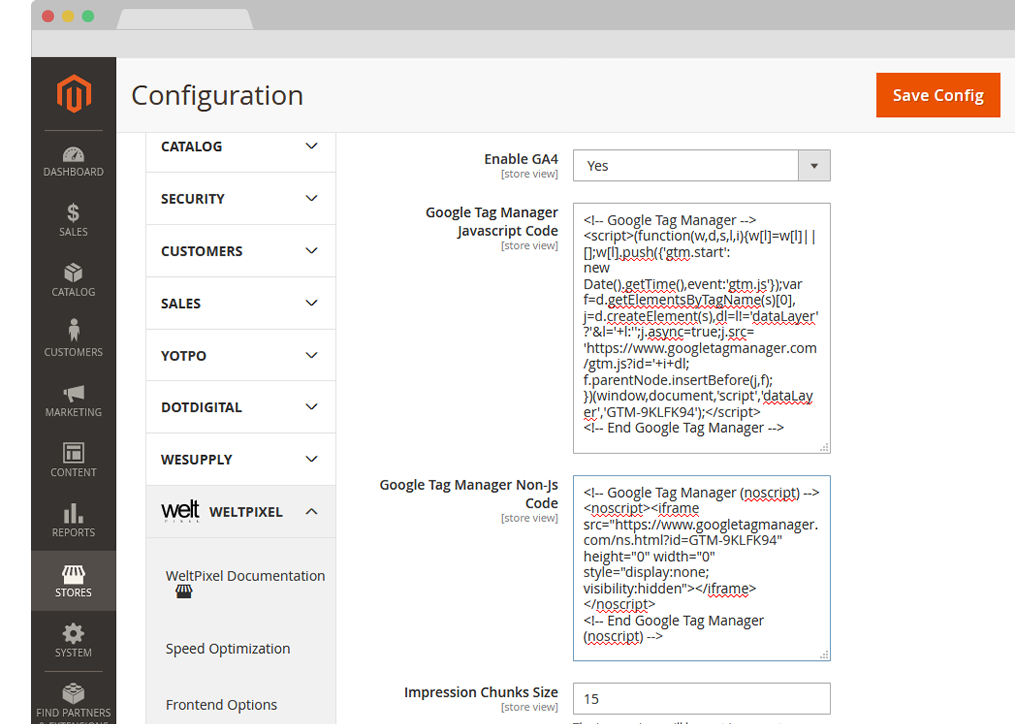This screenshot has height=724, width=1015.
Task: Open the Content layout icon
Action: [x=73, y=453]
